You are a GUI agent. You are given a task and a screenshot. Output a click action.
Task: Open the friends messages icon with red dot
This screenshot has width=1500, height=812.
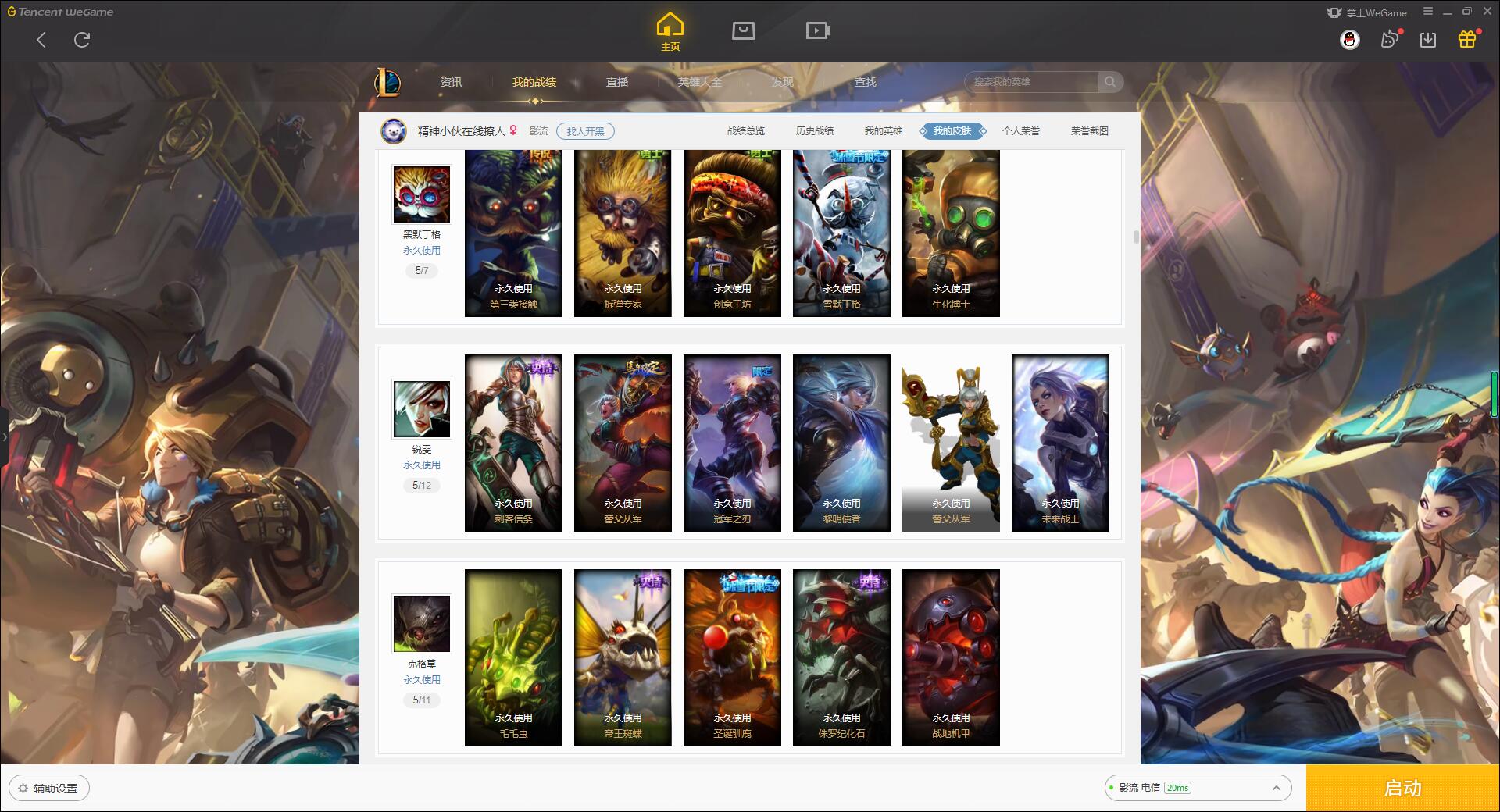coord(1390,39)
